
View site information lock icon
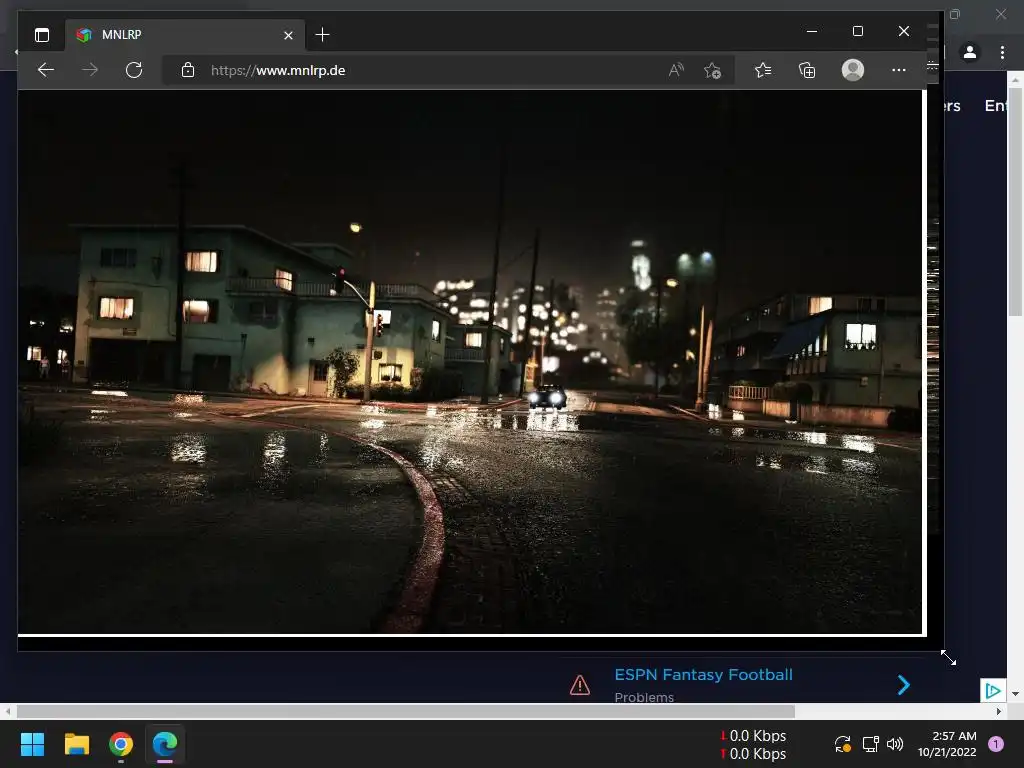[x=188, y=70]
